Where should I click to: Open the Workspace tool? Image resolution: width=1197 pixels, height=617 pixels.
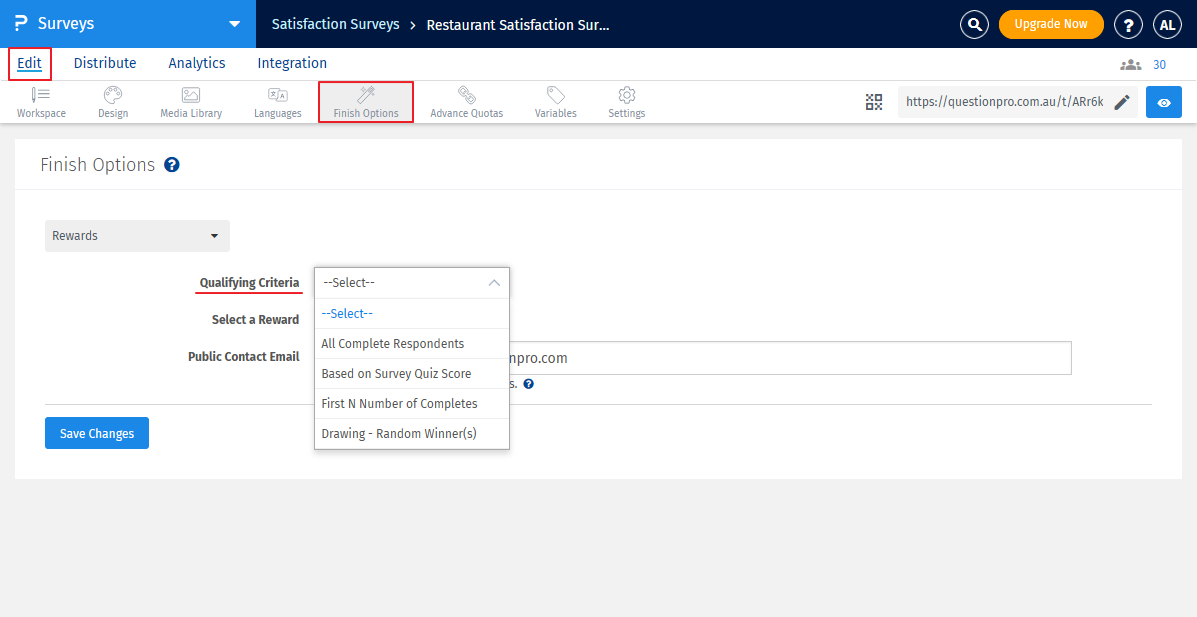[x=41, y=102]
